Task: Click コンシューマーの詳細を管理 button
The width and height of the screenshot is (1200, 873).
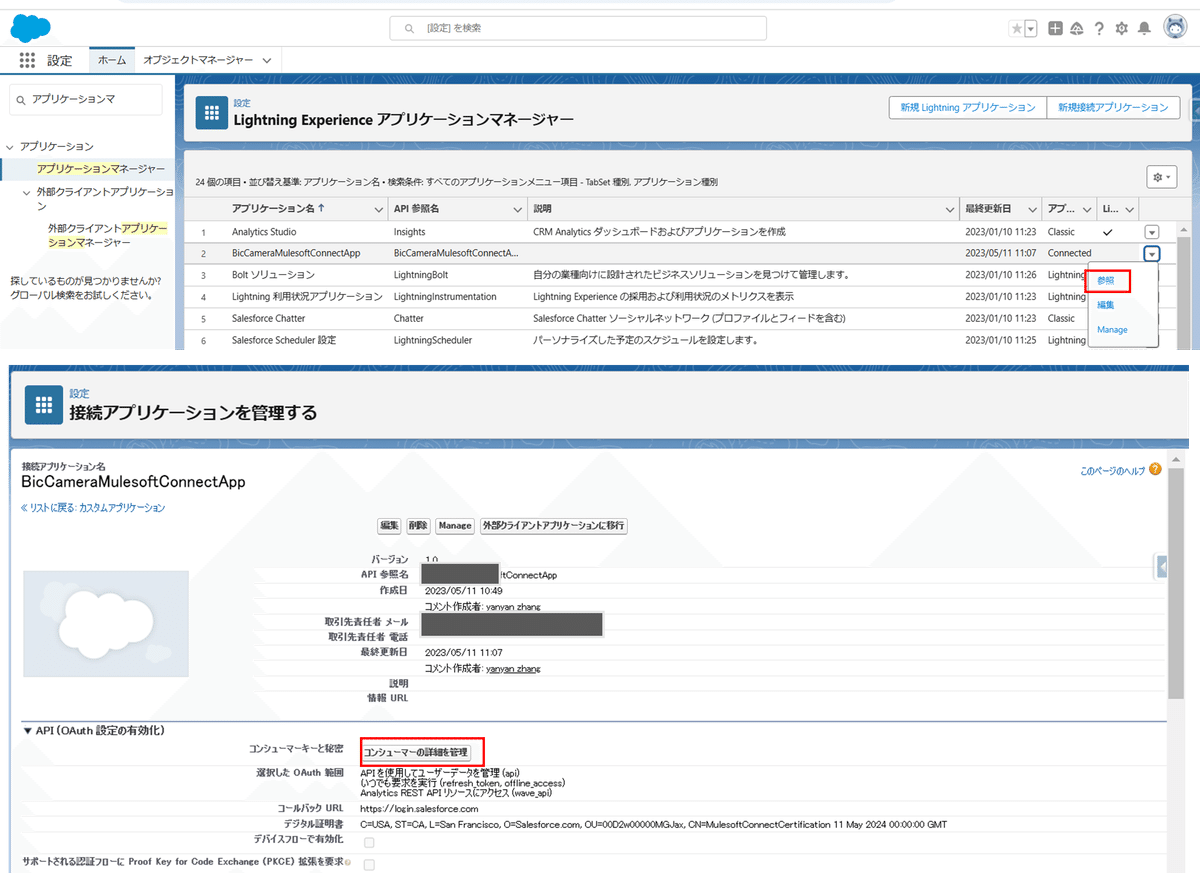Action: [419, 751]
